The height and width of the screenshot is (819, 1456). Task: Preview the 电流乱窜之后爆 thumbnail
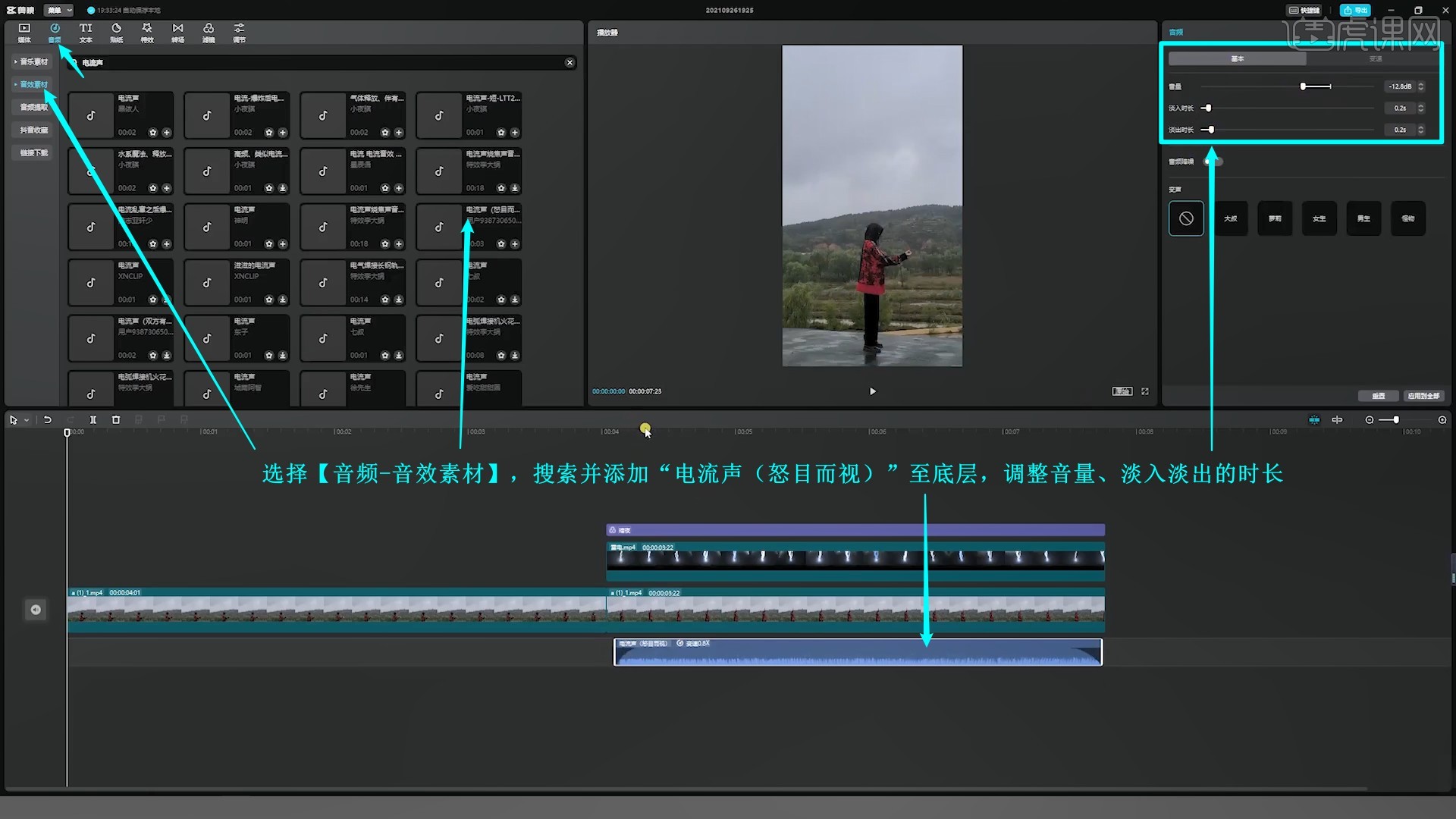coord(91,227)
